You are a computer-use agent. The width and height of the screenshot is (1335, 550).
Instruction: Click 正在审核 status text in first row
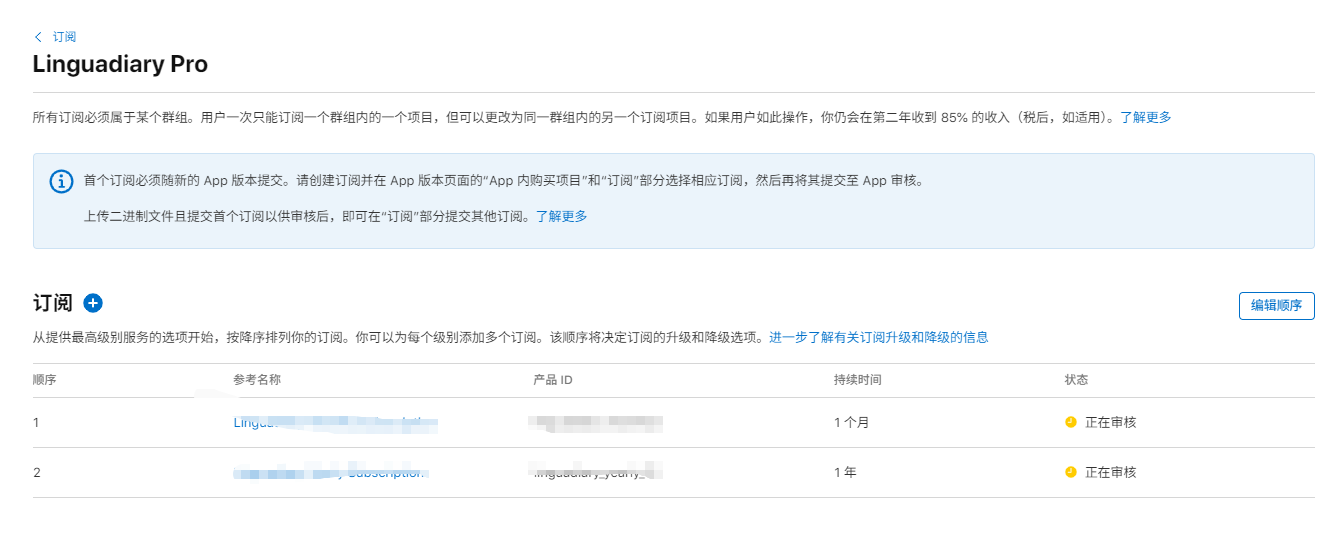pos(1110,422)
